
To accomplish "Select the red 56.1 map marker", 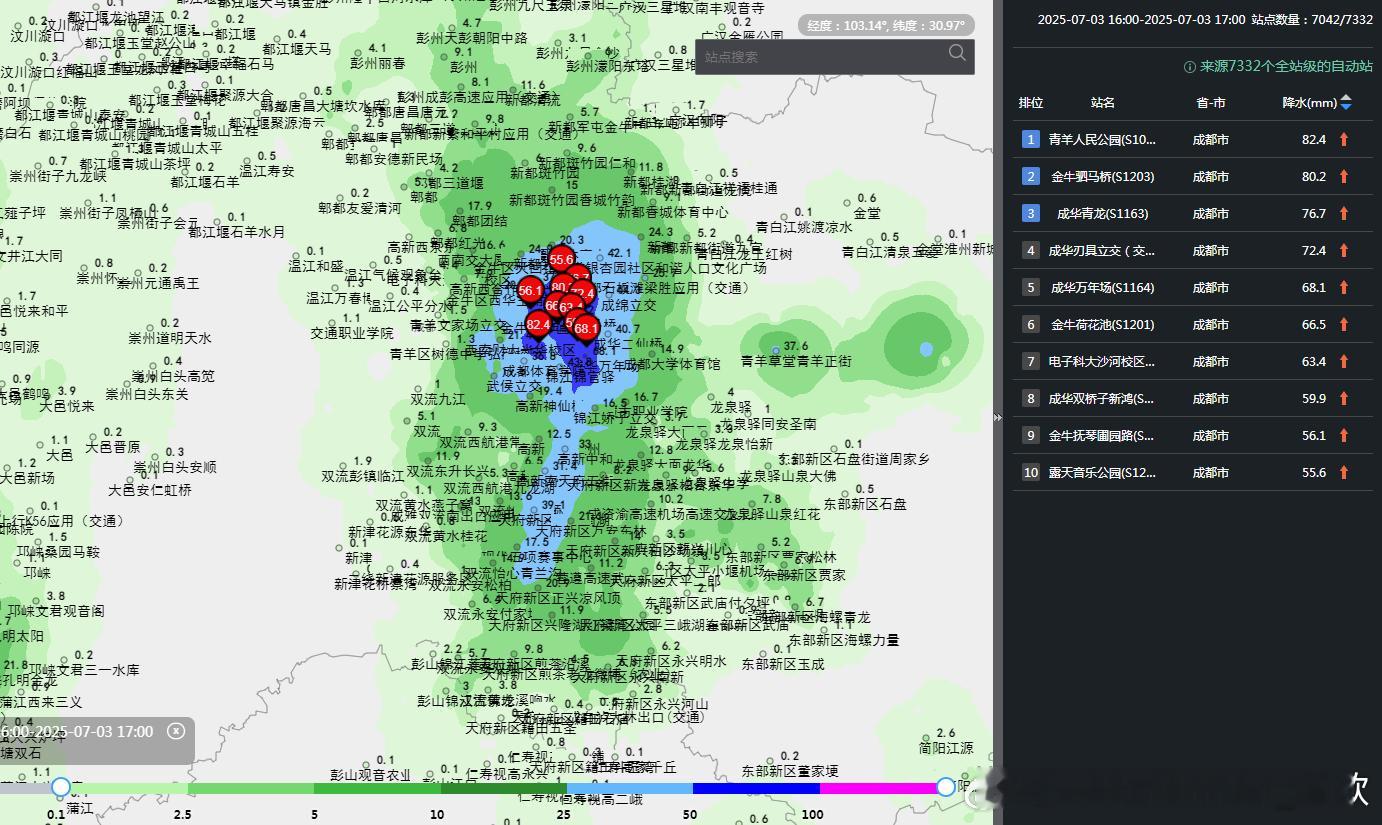I will [x=530, y=292].
